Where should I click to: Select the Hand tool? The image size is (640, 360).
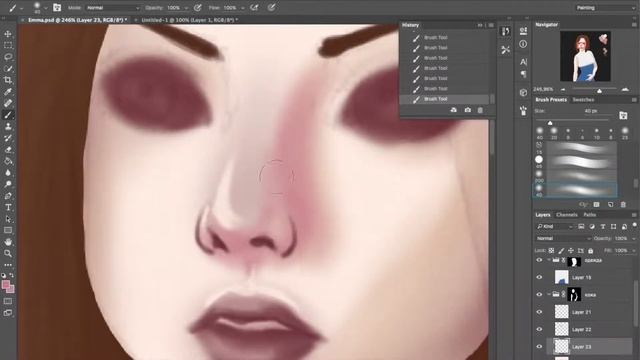pos(8,242)
